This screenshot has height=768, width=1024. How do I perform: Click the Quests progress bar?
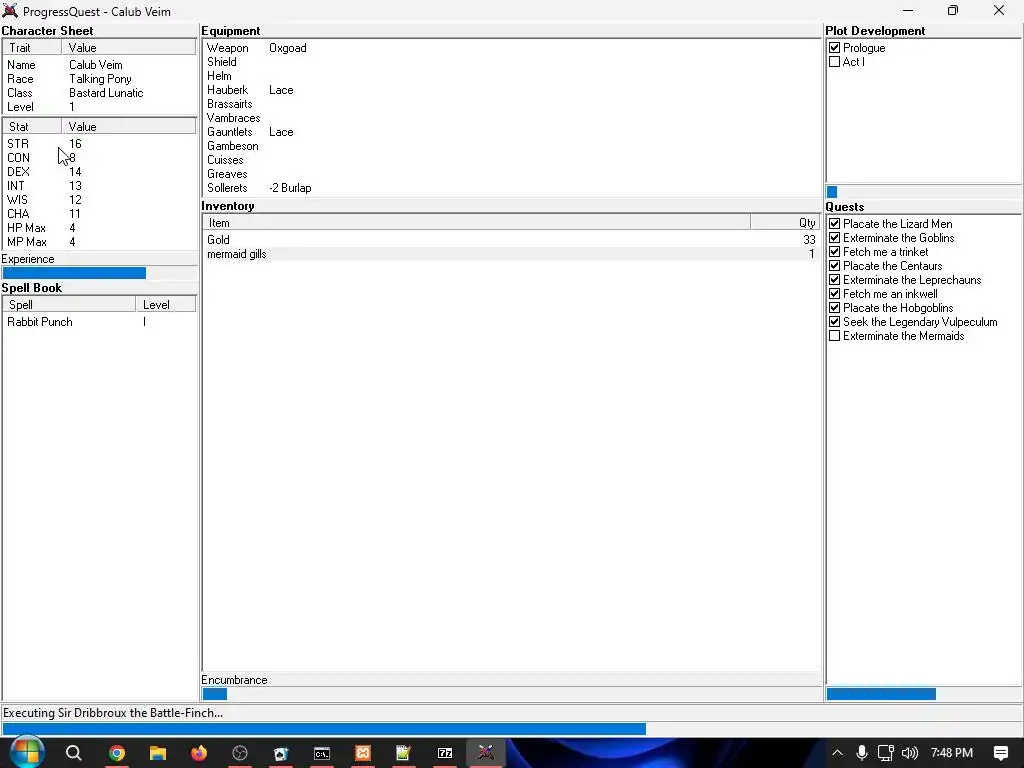pyautogui.click(x=923, y=694)
